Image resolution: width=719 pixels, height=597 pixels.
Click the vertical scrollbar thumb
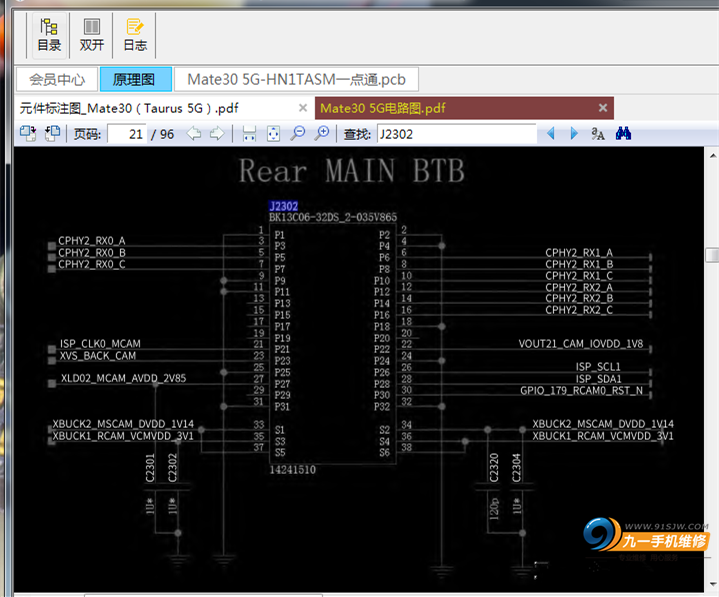tap(713, 255)
